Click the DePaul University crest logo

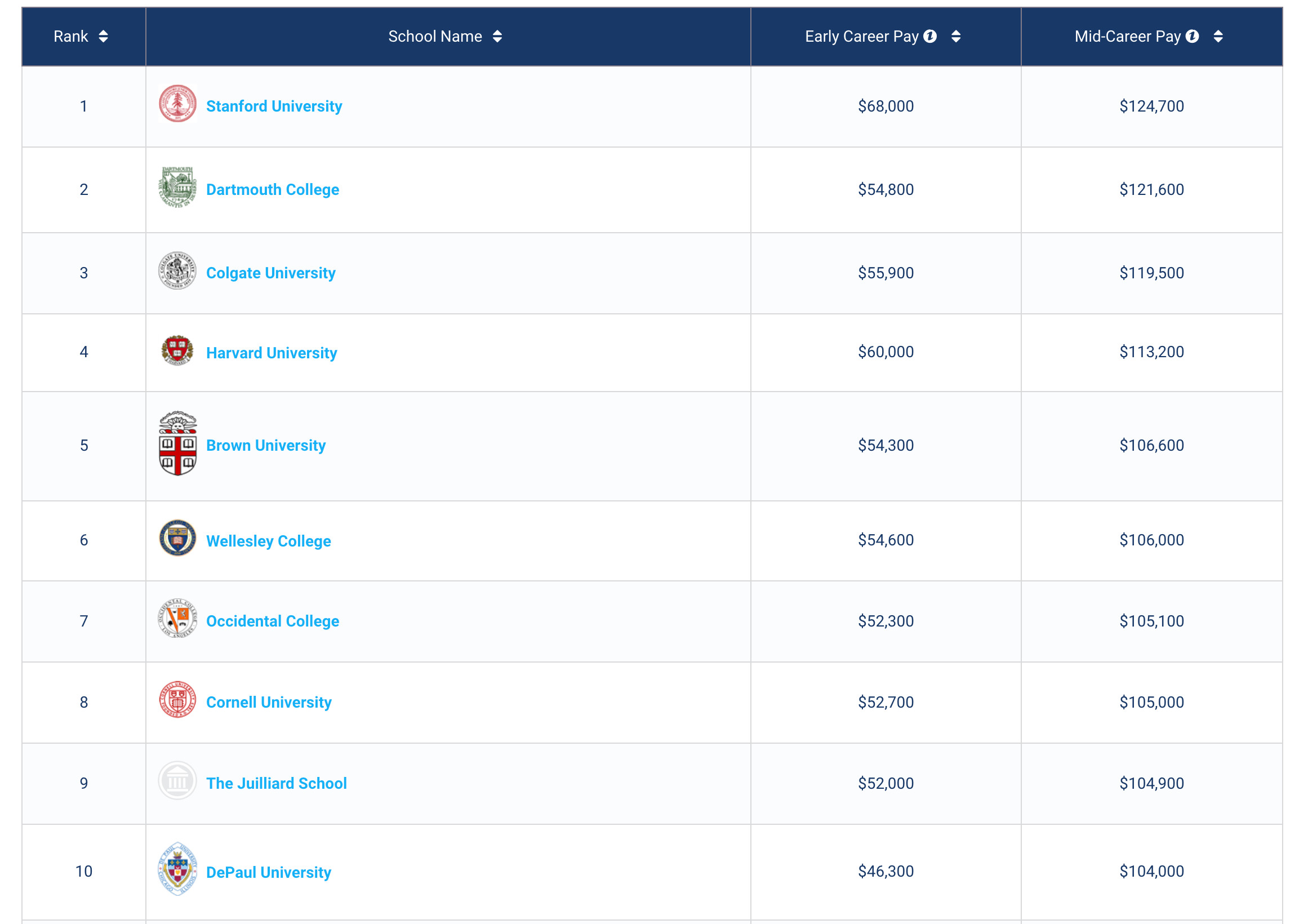pos(177,869)
